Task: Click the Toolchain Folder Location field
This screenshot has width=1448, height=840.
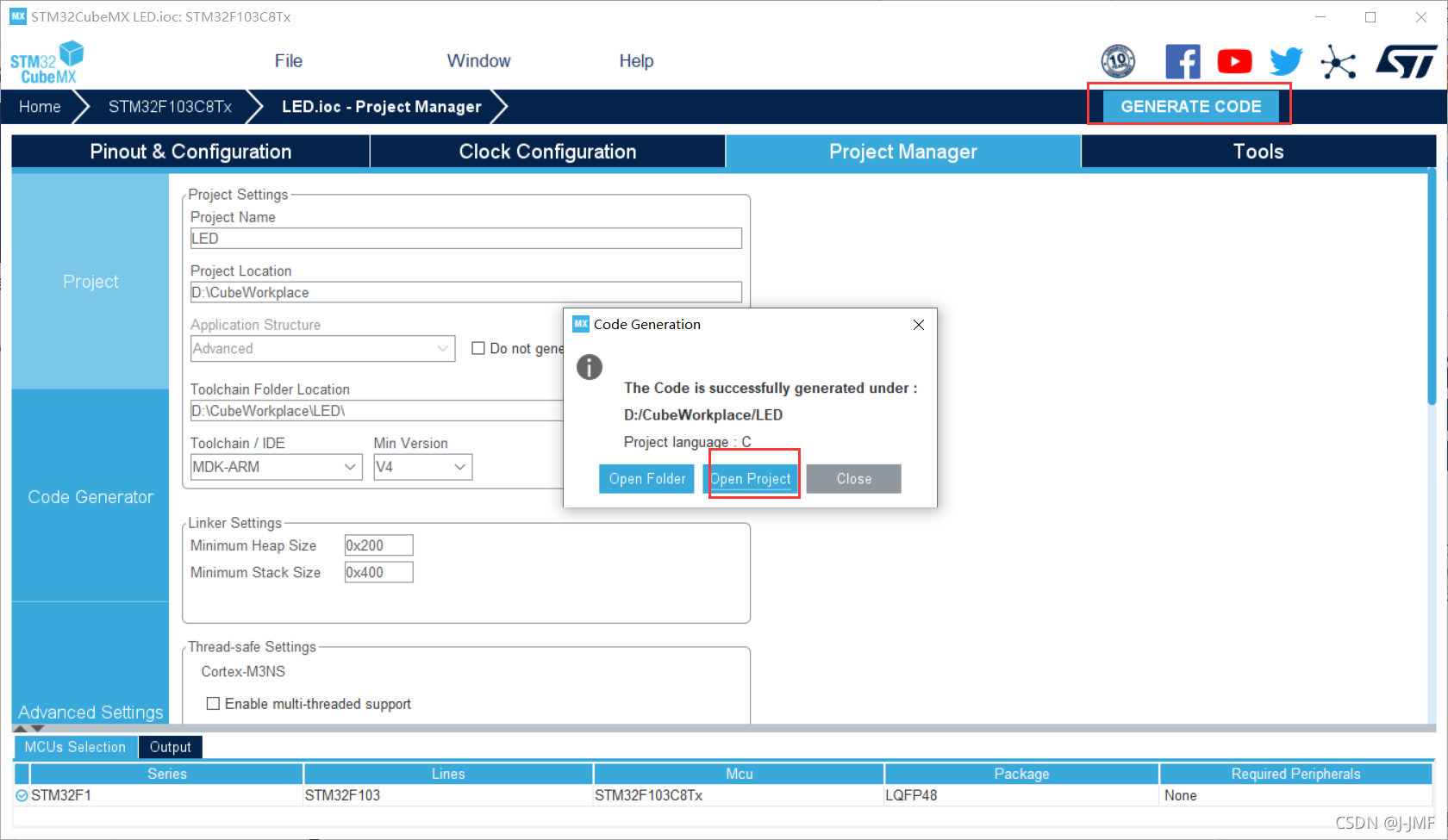Action: click(x=377, y=411)
